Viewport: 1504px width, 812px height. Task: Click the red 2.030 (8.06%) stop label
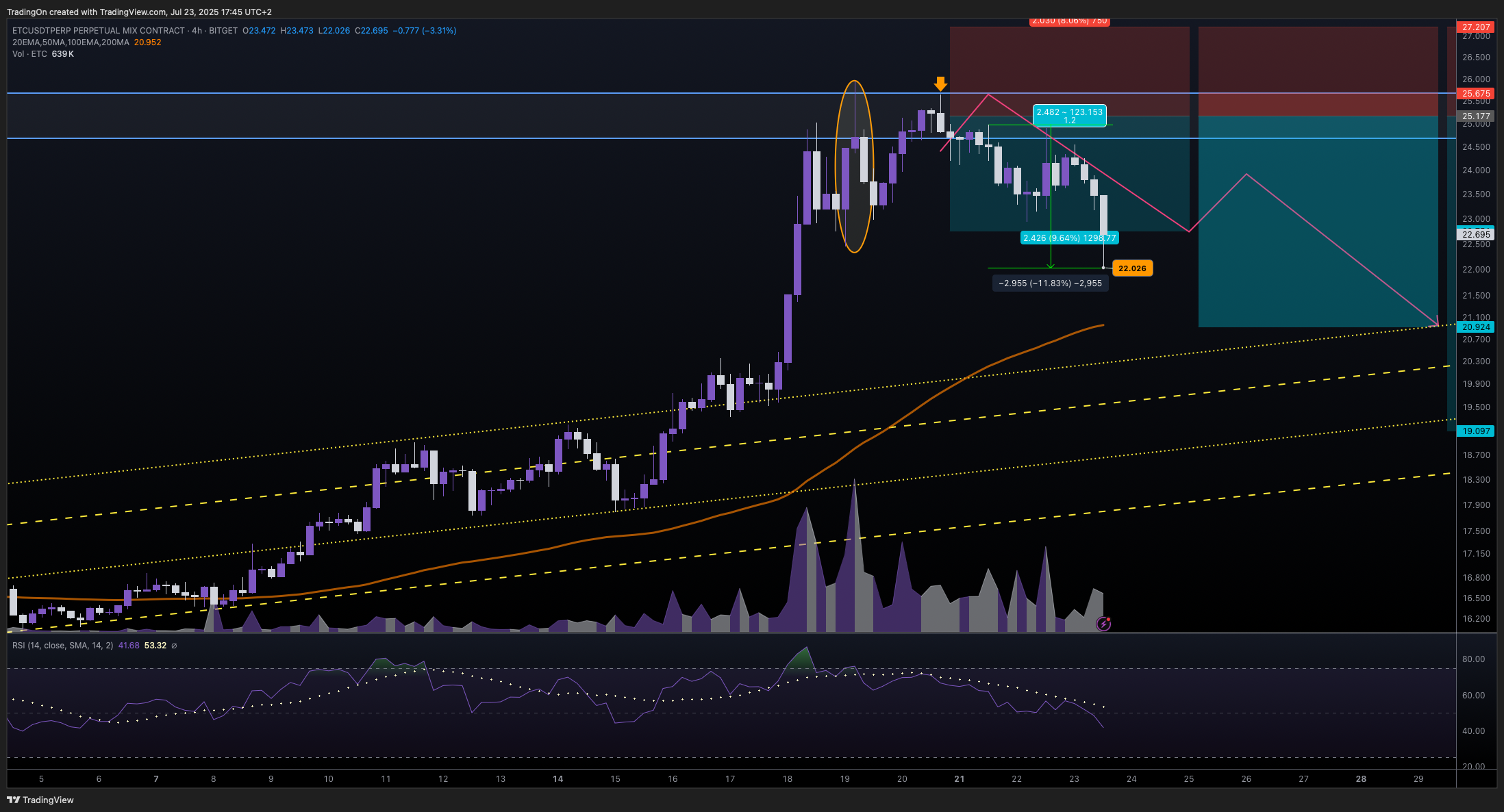[1070, 22]
